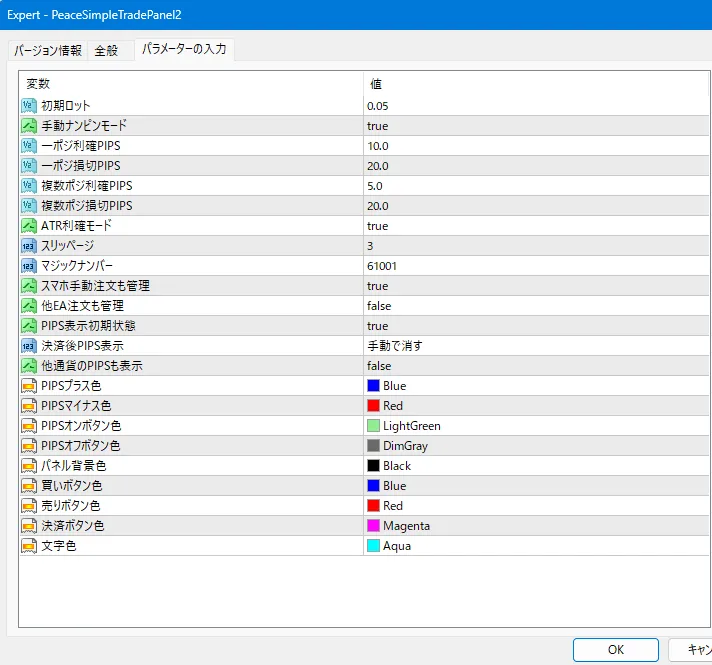Click the color icon beside 文字色
Viewport: 712px width, 665px height.
click(x=29, y=546)
